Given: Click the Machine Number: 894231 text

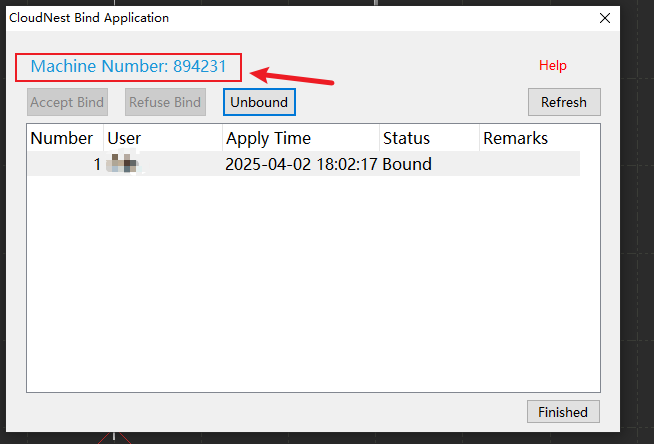Looking at the screenshot, I should [x=128, y=67].
